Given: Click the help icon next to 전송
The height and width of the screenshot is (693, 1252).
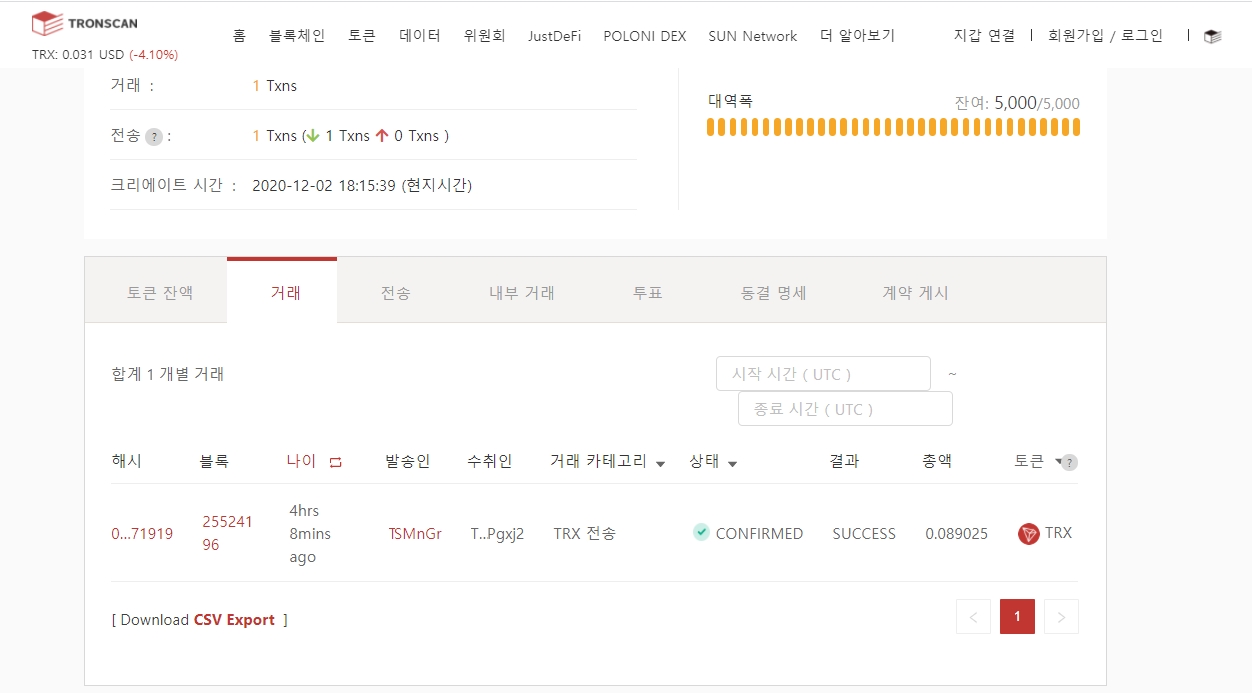Looking at the screenshot, I should [154, 137].
